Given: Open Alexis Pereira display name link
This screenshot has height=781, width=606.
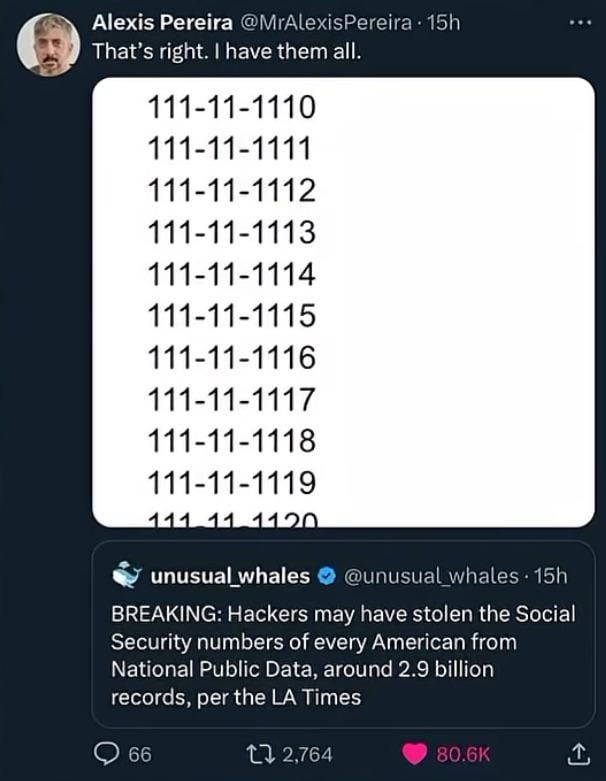Looking at the screenshot, I should coord(162,22).
